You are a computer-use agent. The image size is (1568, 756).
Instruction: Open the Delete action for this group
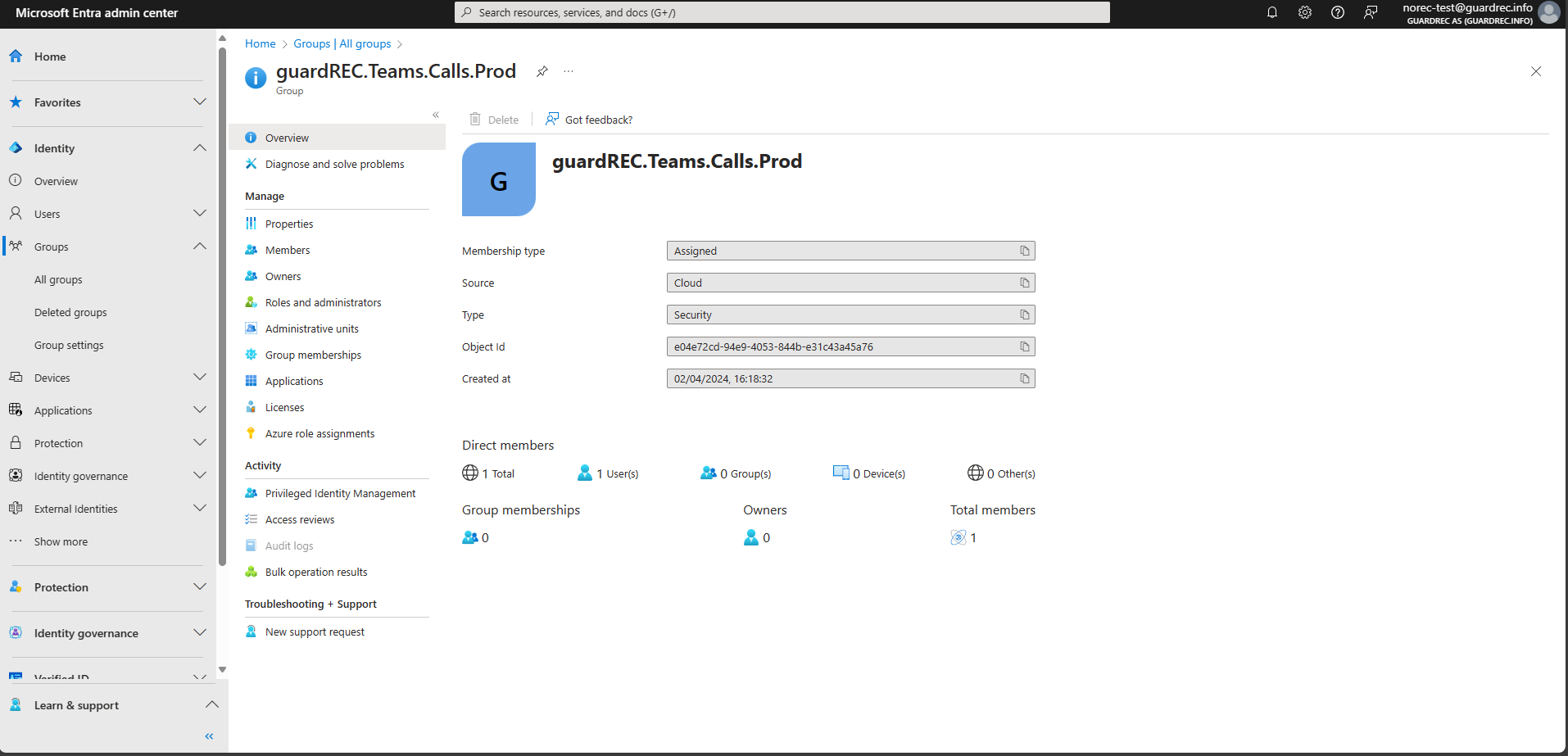(493, 120)
